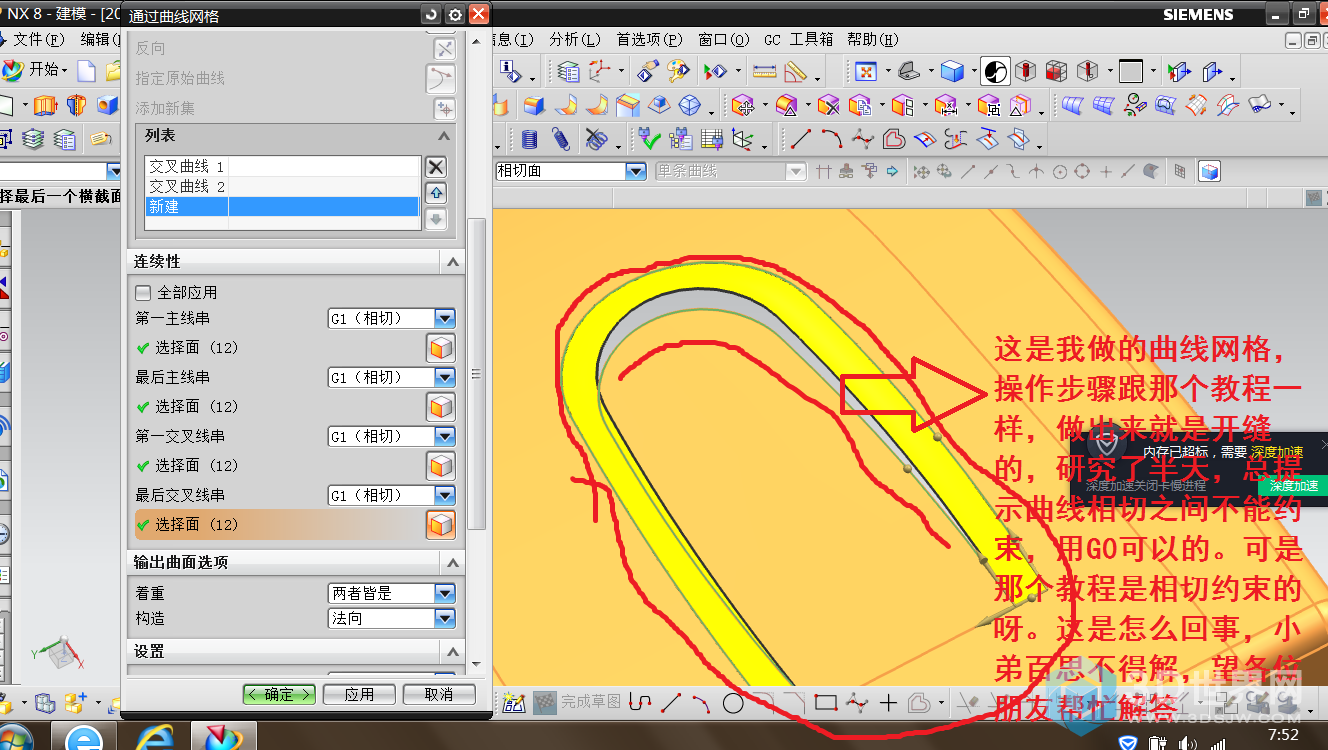This screenshot has width=1328, height=750.
Task: Expand the 设置 section
Action: pos(453,651)
